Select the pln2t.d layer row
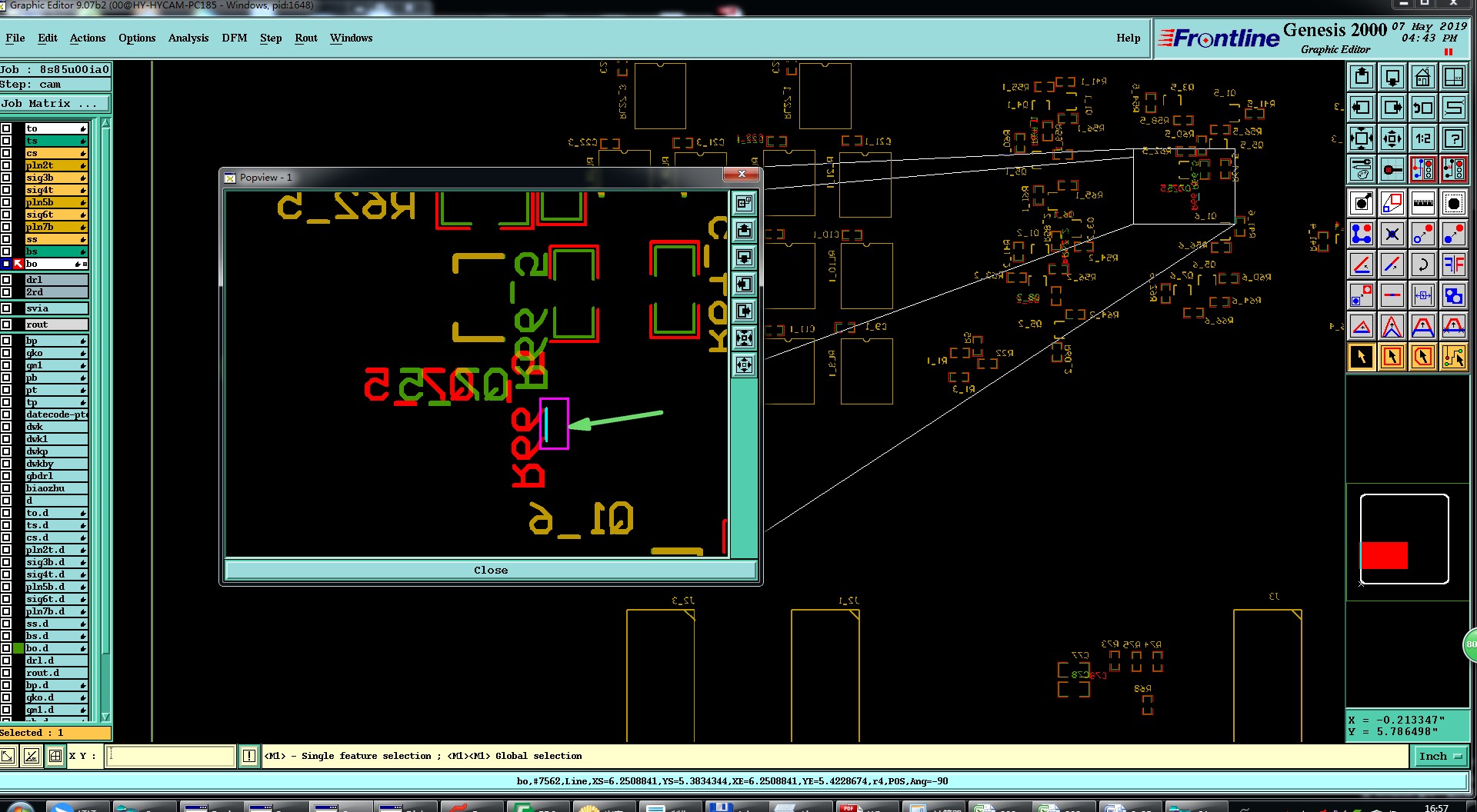The height and width of the screenshot is (812, 1477). point(56,550)
